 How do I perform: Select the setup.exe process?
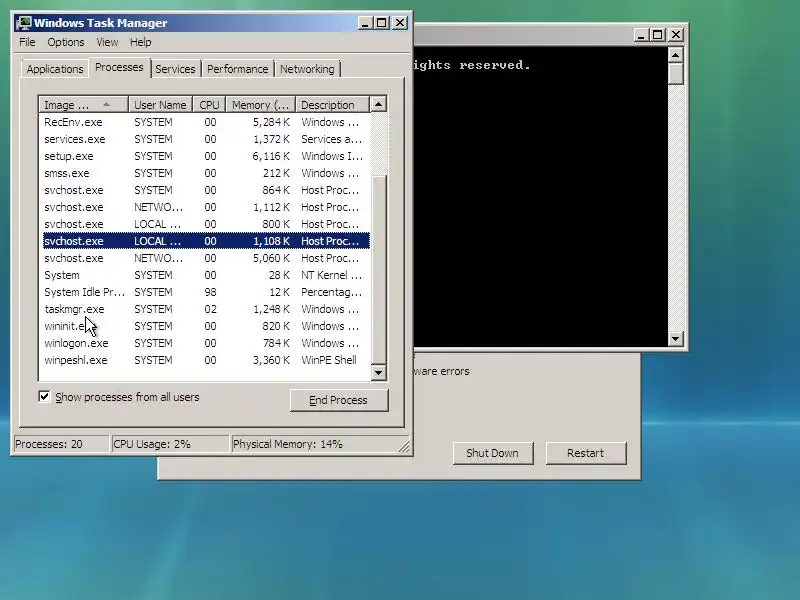pos(206,156)
